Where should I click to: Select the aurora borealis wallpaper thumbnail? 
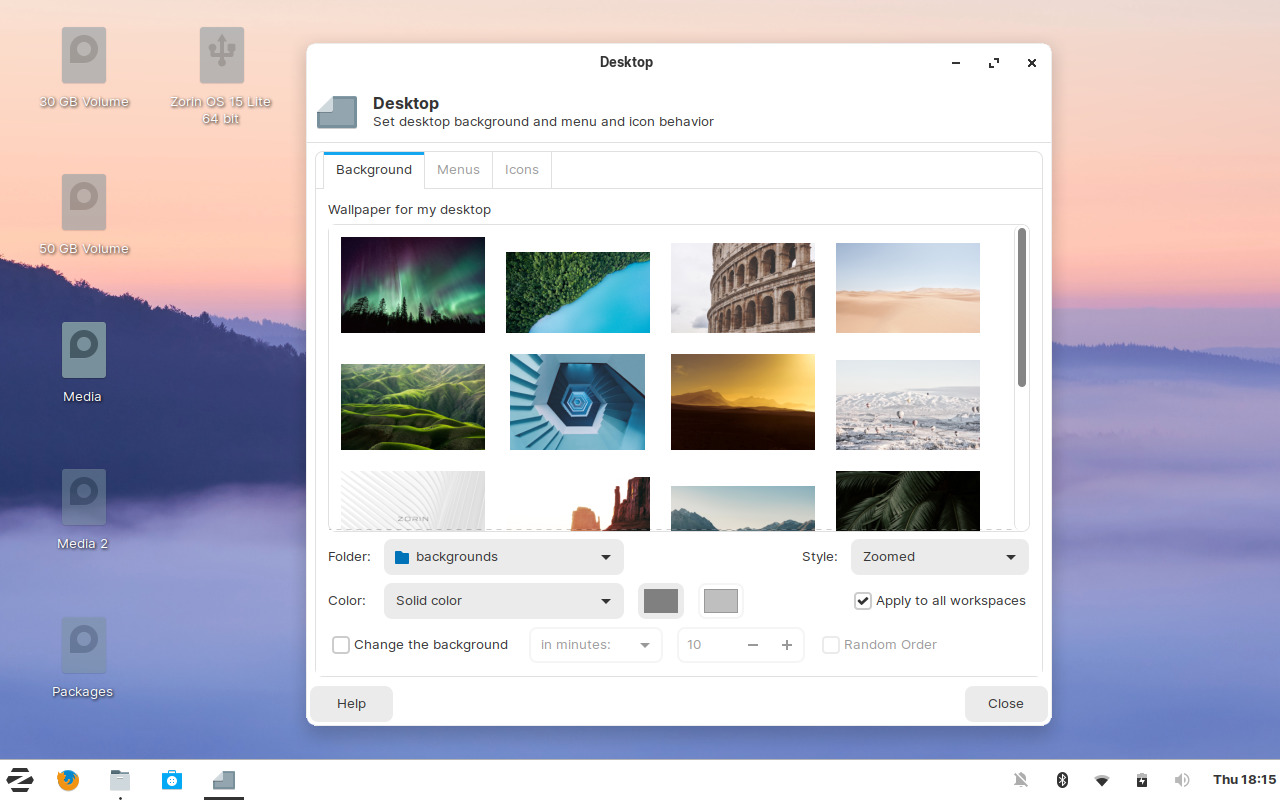click(x=412, y=284)
